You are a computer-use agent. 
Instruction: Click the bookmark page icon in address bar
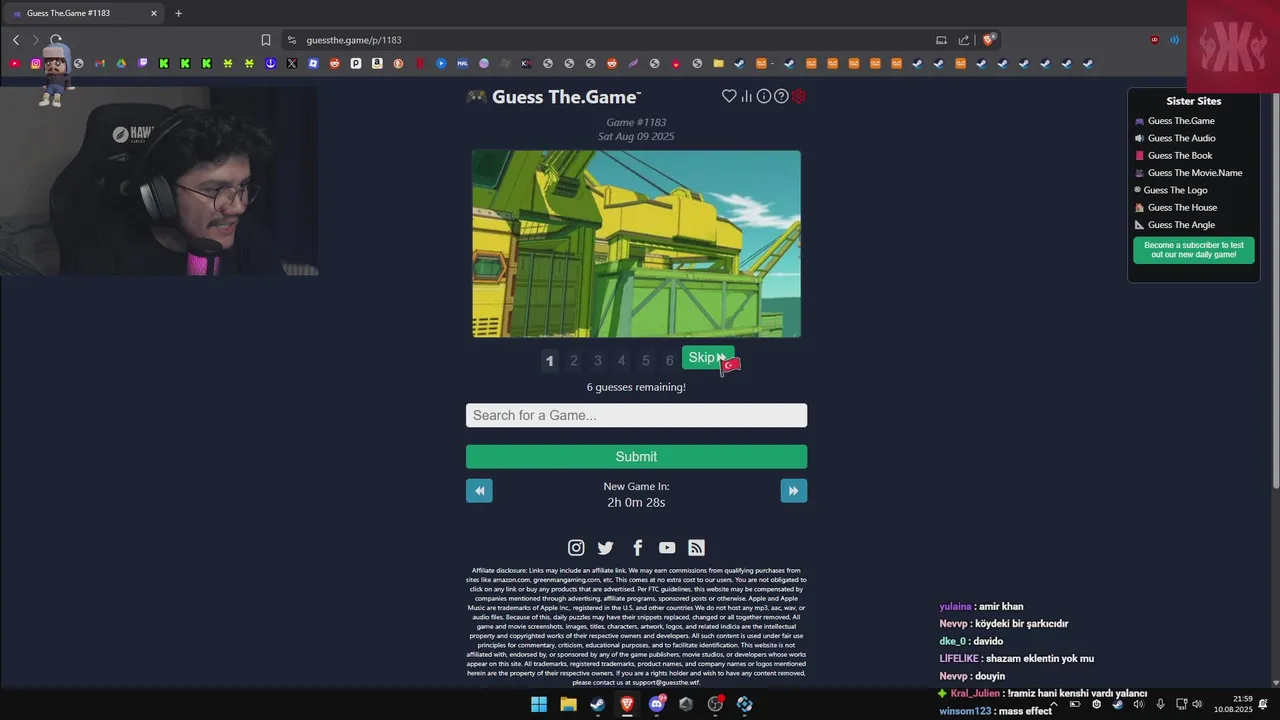[x=266, y=40]
